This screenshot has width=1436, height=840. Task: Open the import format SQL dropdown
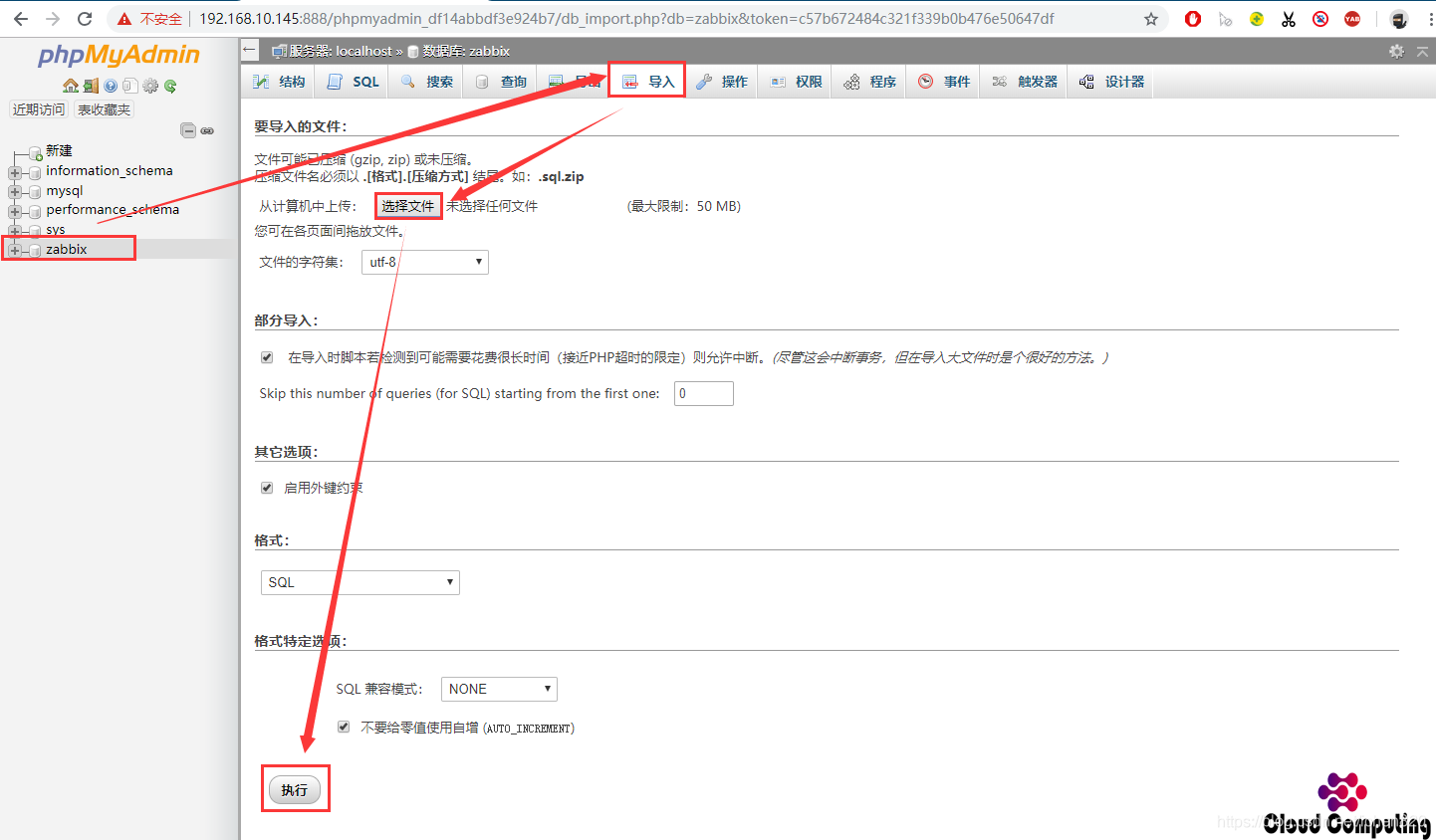click(x=359, y=582)
